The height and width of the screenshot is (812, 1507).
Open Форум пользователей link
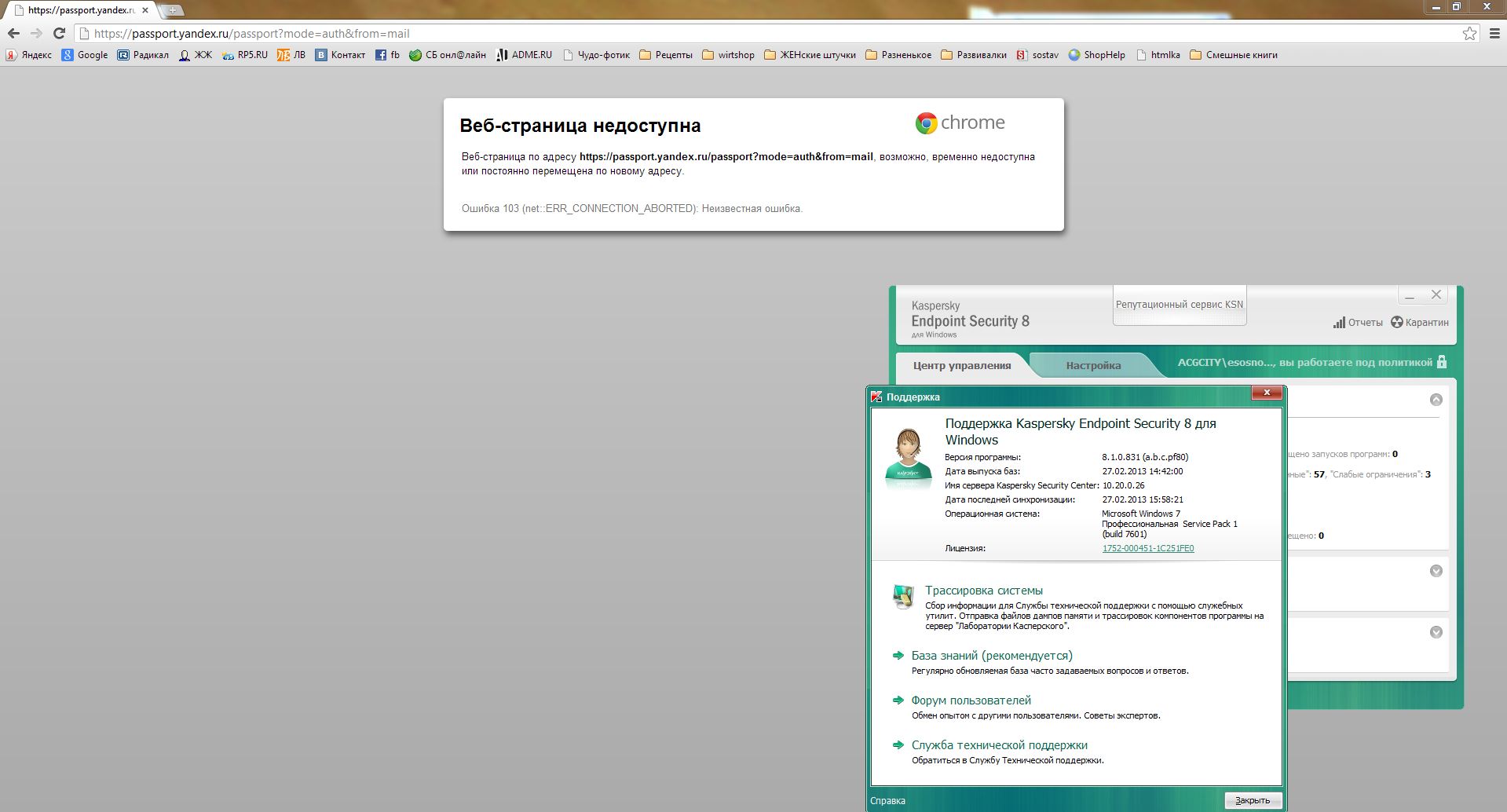[x=971, y=700]
